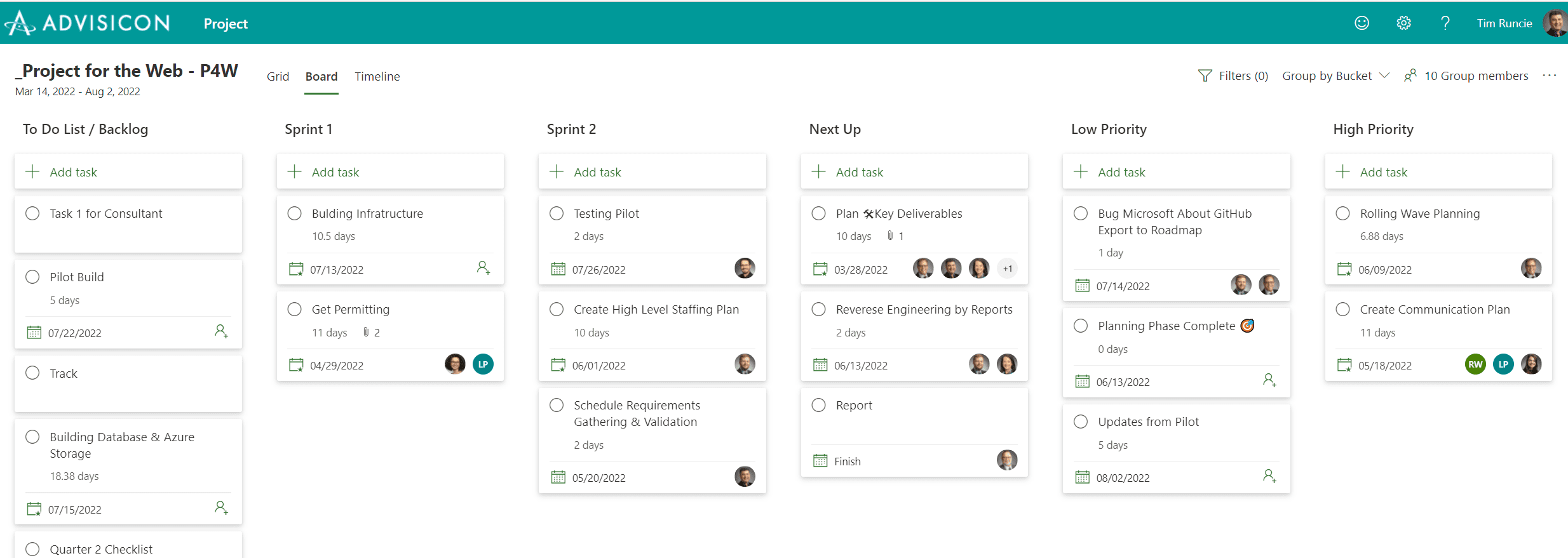
Task: Open Tim Runcie profile picture
Action: click(x=1555, y=23)
